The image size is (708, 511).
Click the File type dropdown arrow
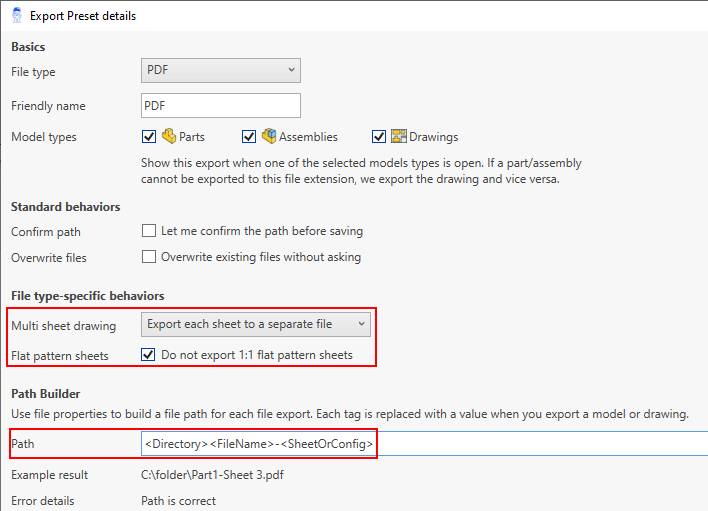[291, 70]
